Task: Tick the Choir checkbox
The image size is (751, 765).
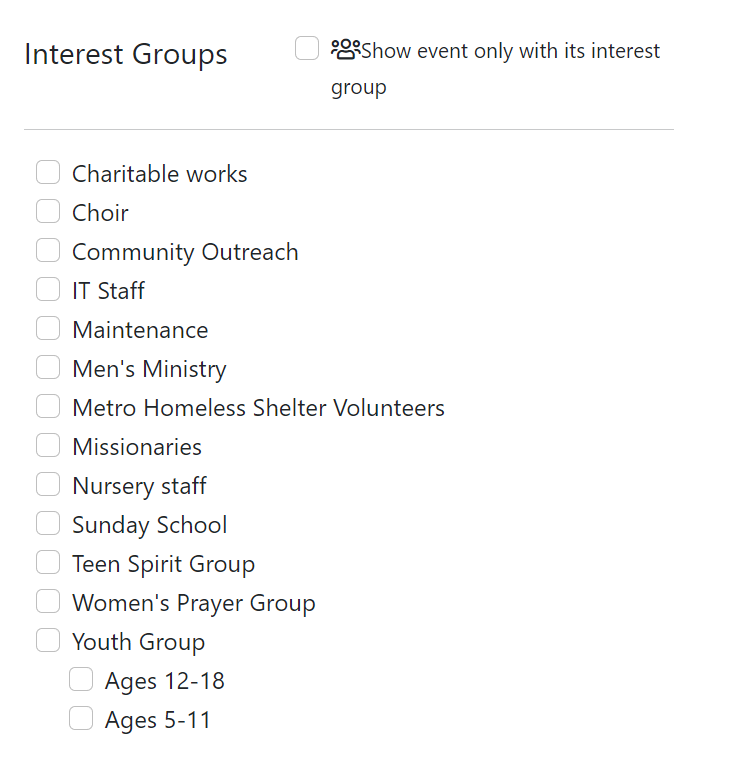Action: 48,211
